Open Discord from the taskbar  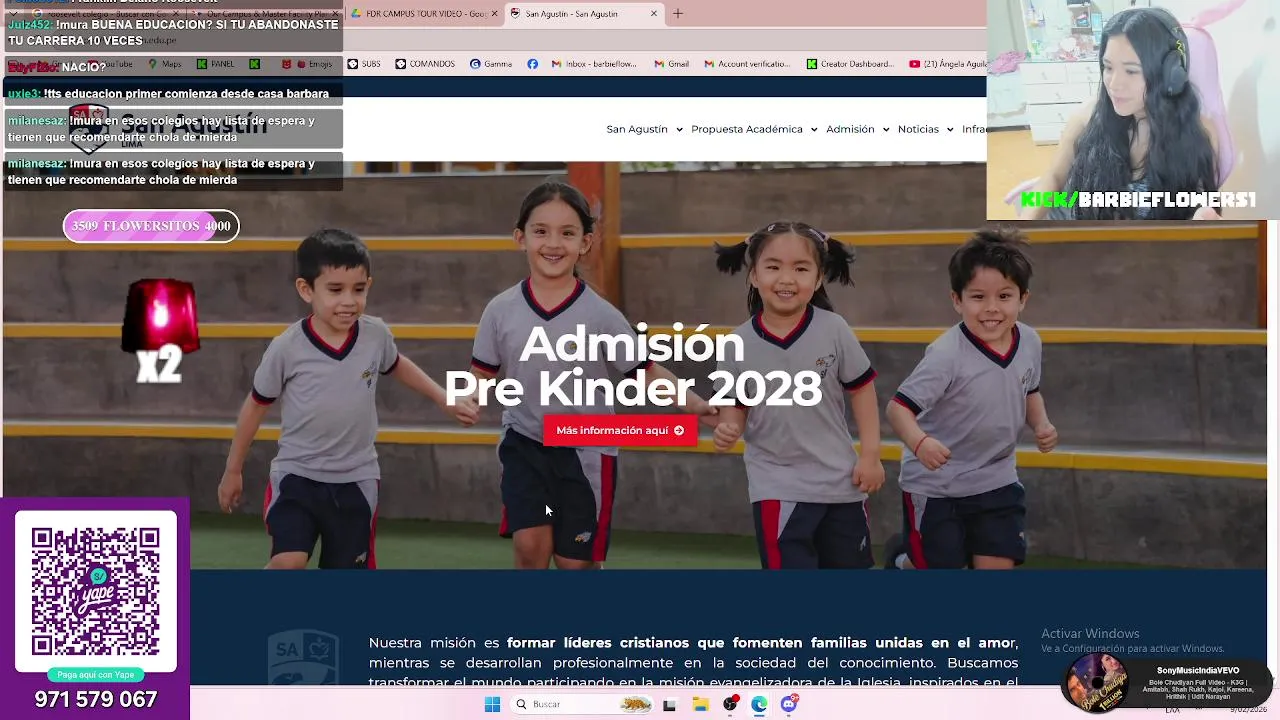[x=789, y=704]
